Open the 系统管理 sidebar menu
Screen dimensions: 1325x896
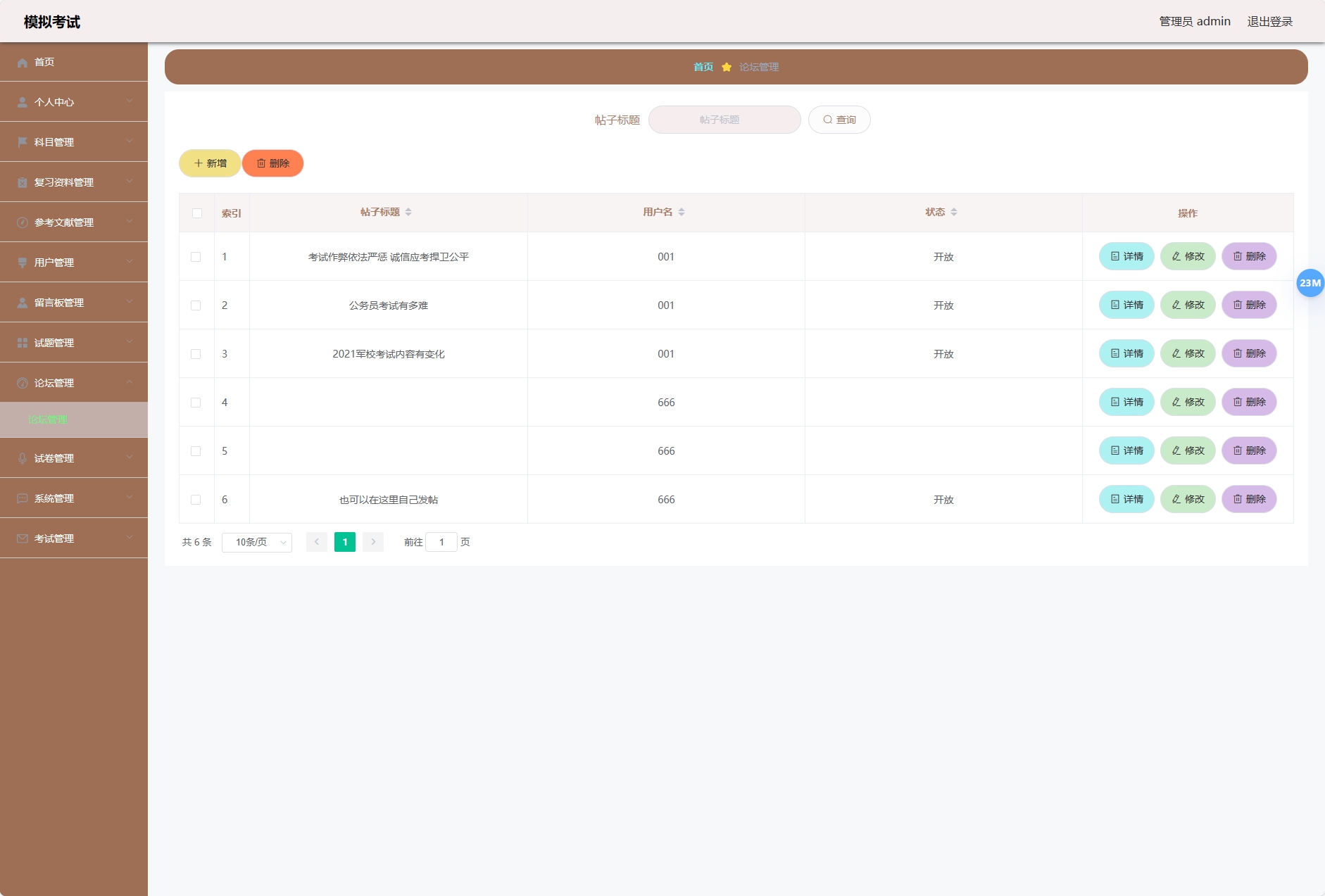coord(74,498)
